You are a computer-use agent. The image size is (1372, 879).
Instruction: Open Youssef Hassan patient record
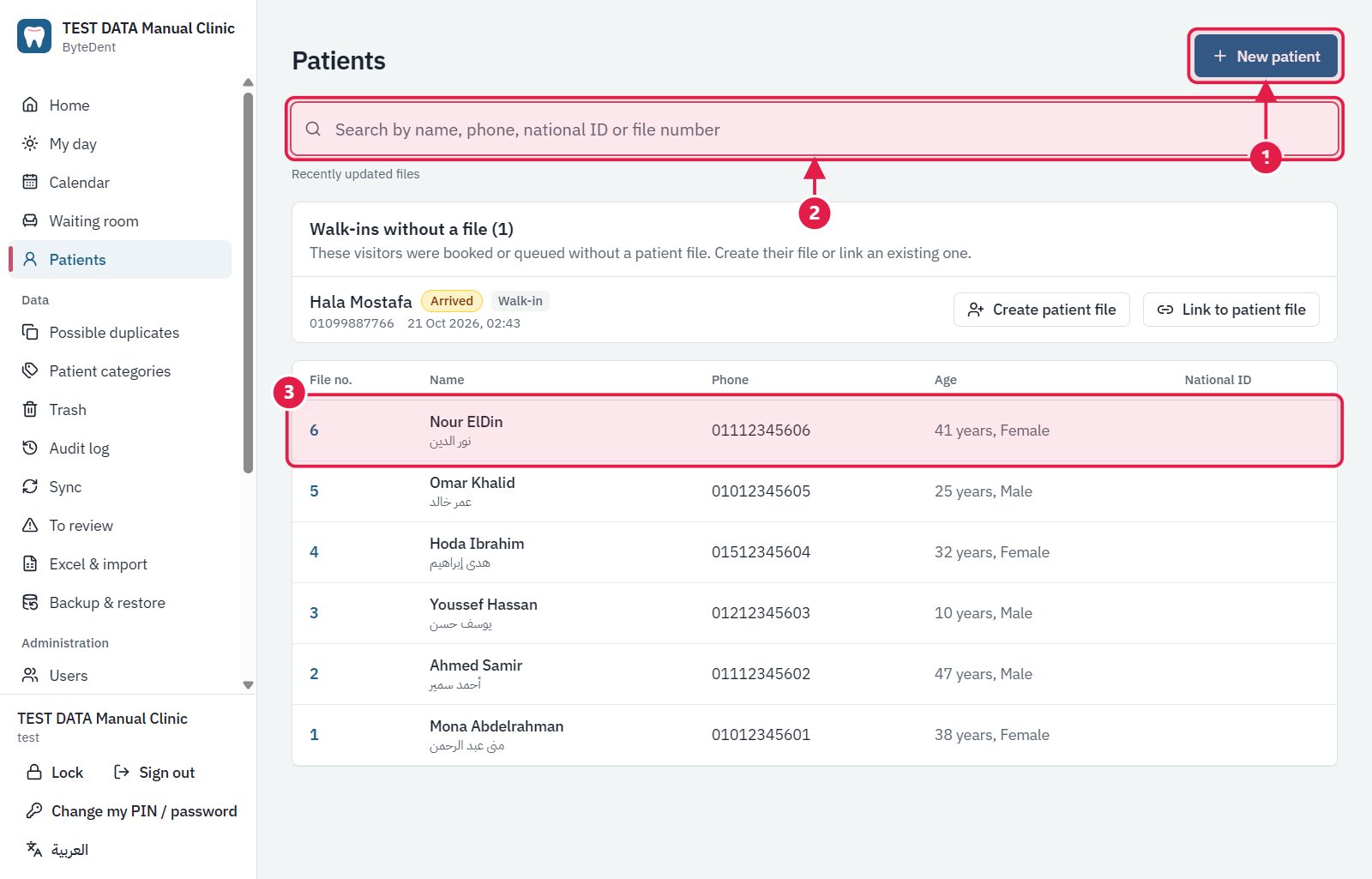point(815,613)
